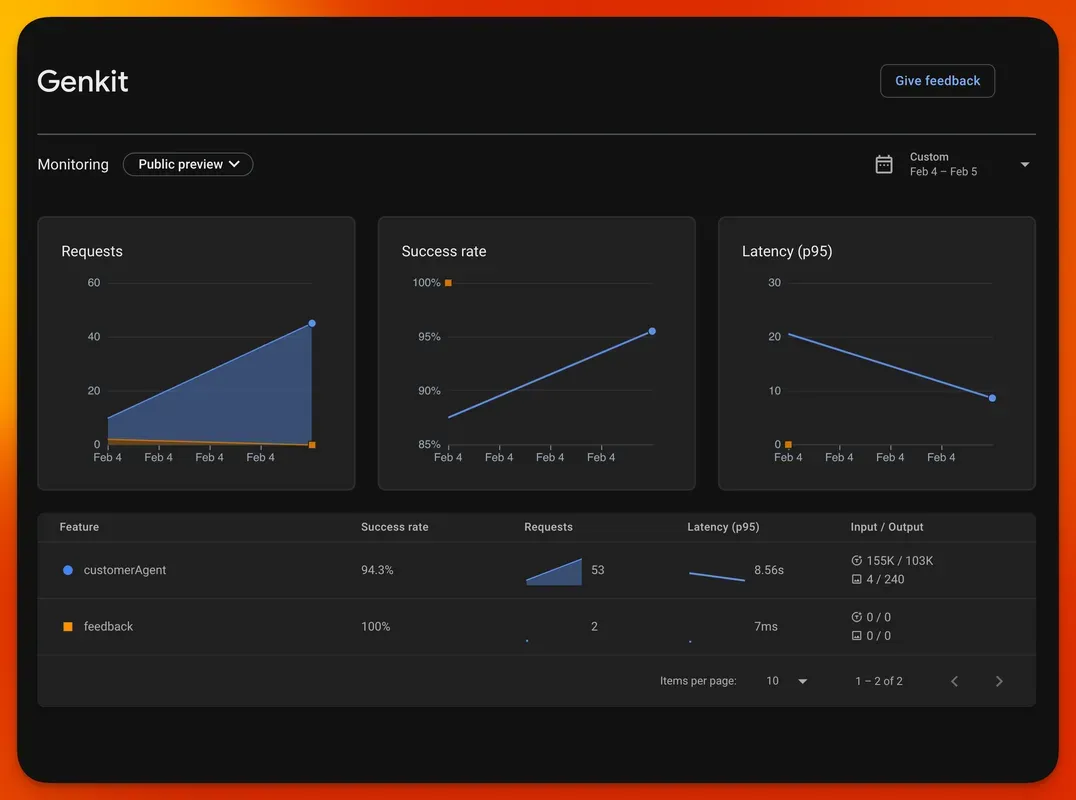Click the 2 requests value for feedback
Screen dimensions: 1076x800
pyautogui.click(x=594, y=626)
